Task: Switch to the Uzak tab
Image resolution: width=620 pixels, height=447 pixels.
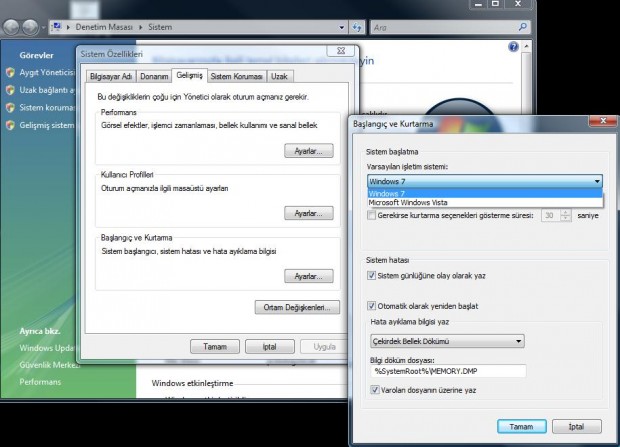Action: pos(280,76)
